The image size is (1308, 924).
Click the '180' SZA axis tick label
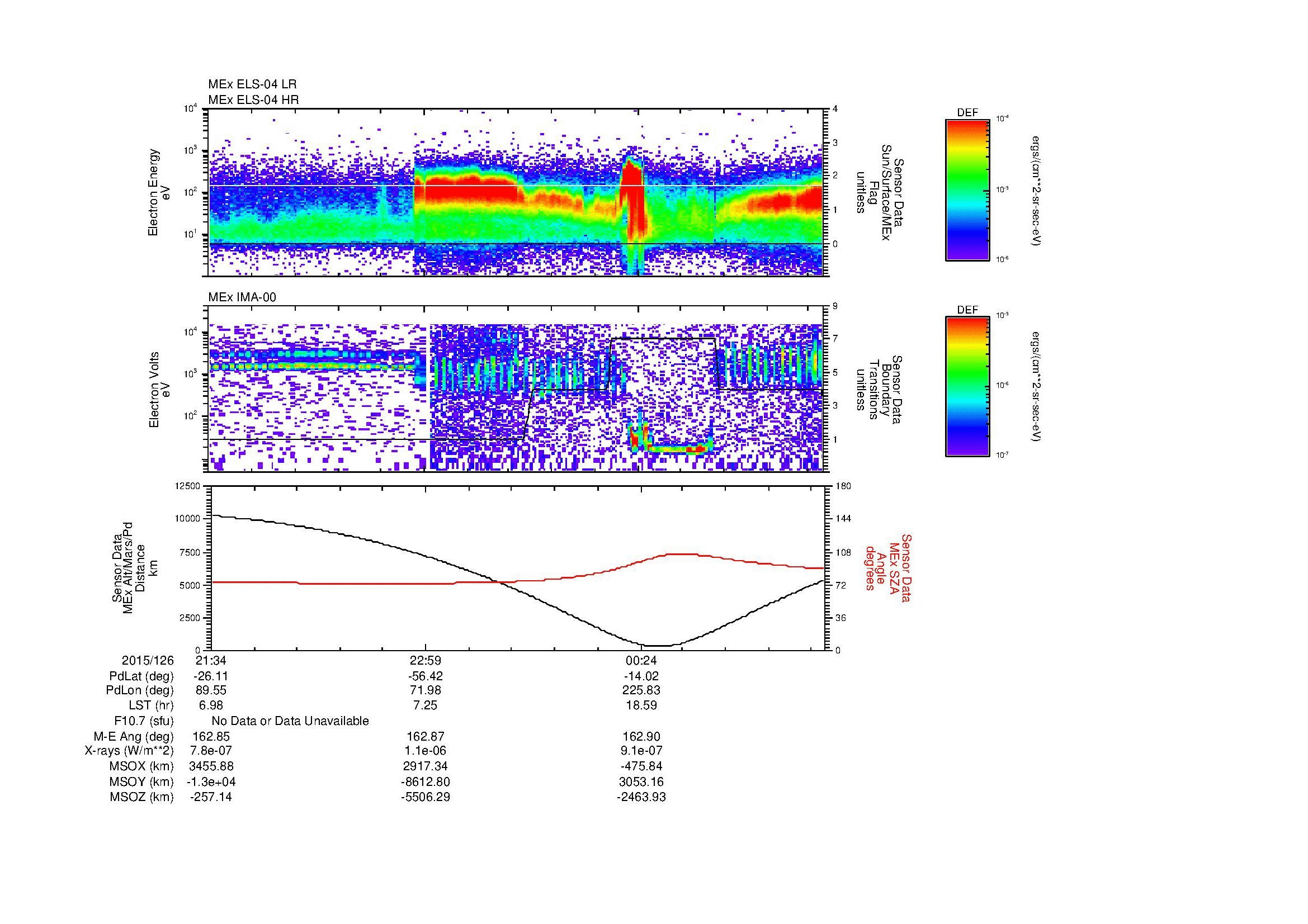click(844, 486)
